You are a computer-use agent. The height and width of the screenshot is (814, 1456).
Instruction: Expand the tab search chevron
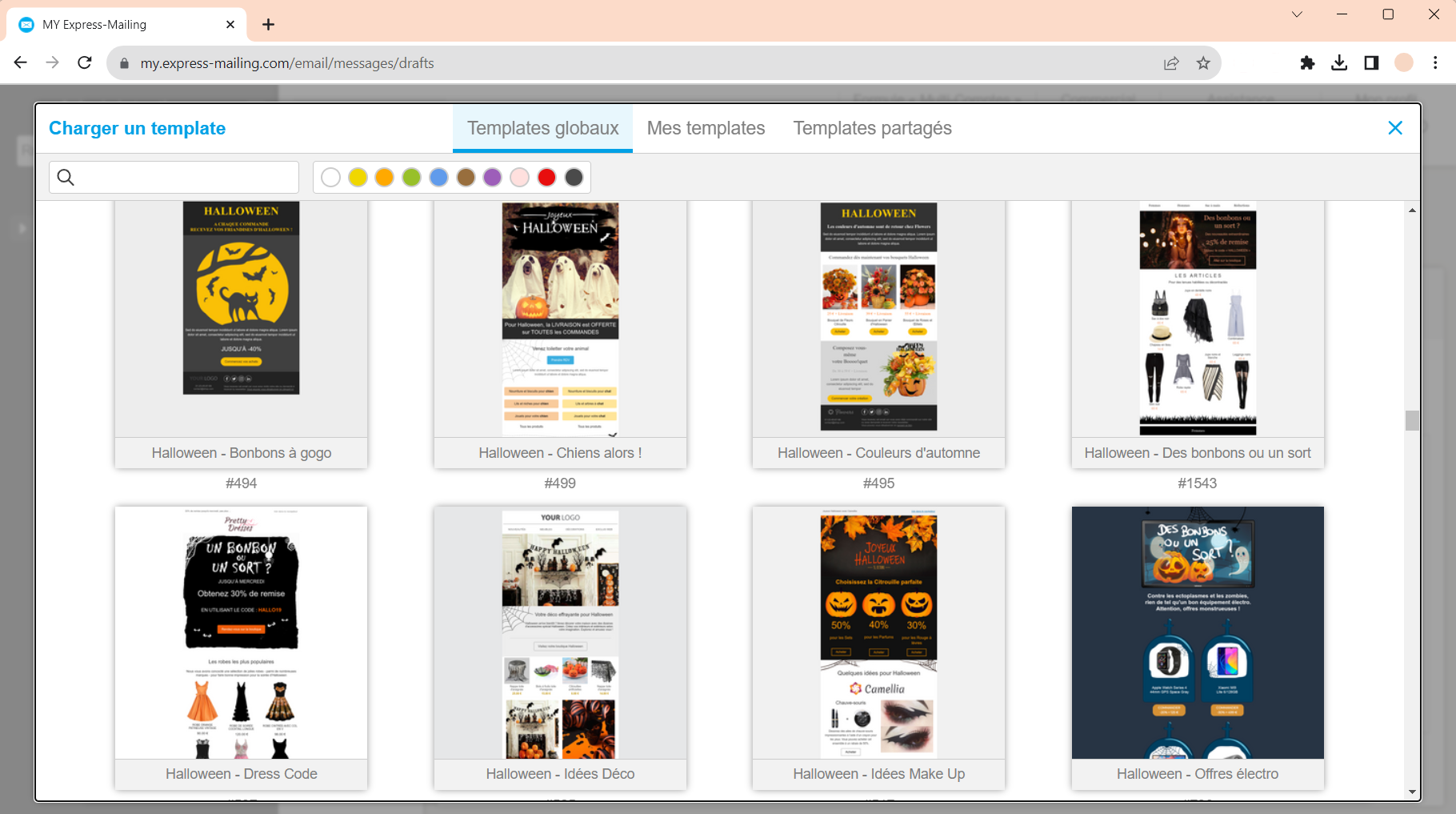[1297, 14]
